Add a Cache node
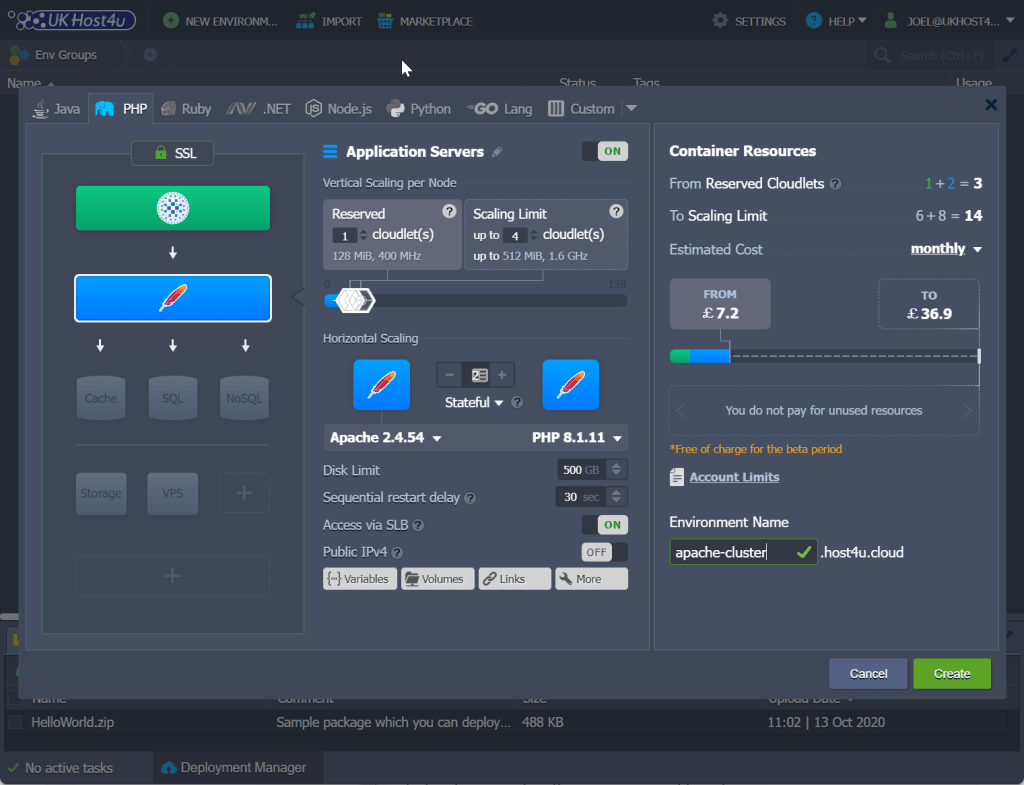 pyautogui.click(x=101, y=398)
